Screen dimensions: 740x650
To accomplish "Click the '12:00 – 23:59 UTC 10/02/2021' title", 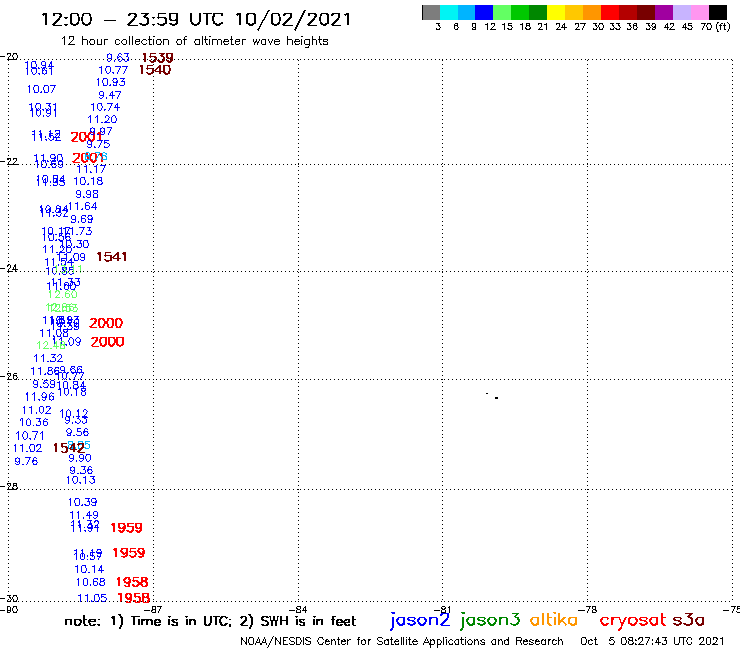I will point(196,19).
